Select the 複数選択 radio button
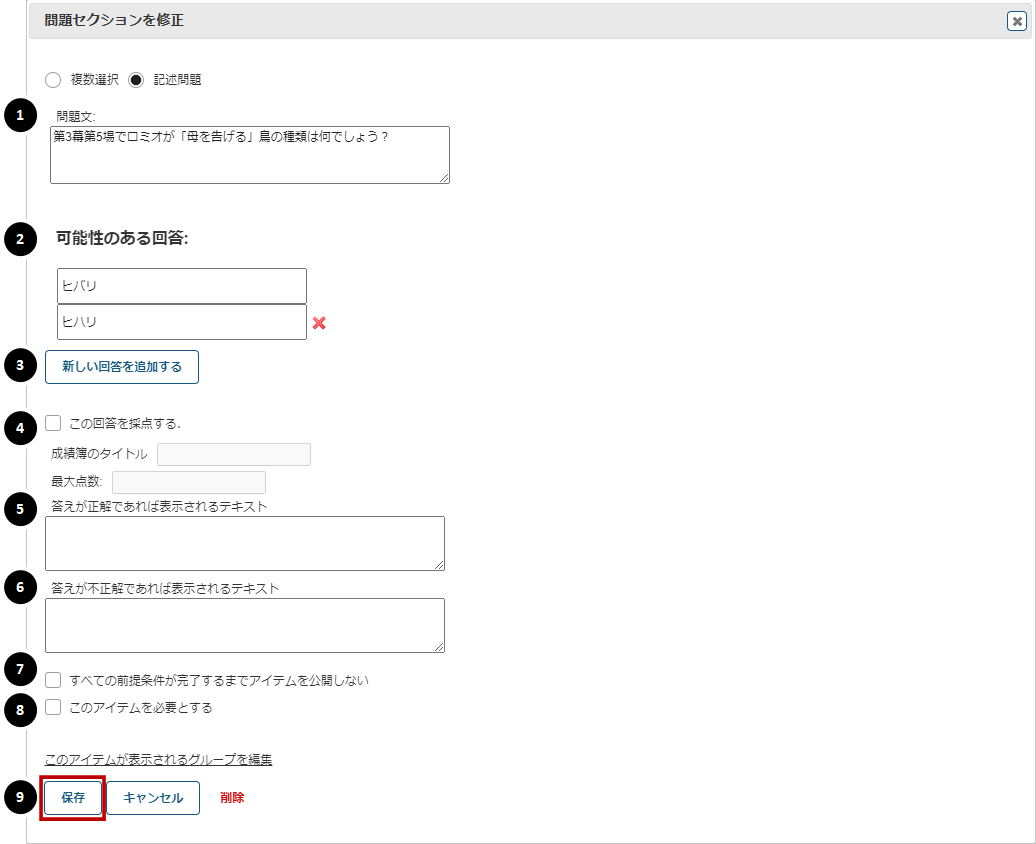 pos(53,80)
